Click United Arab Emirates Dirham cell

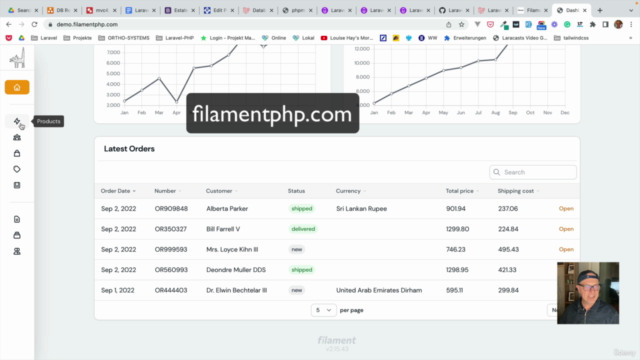click(x=379, y=290)
